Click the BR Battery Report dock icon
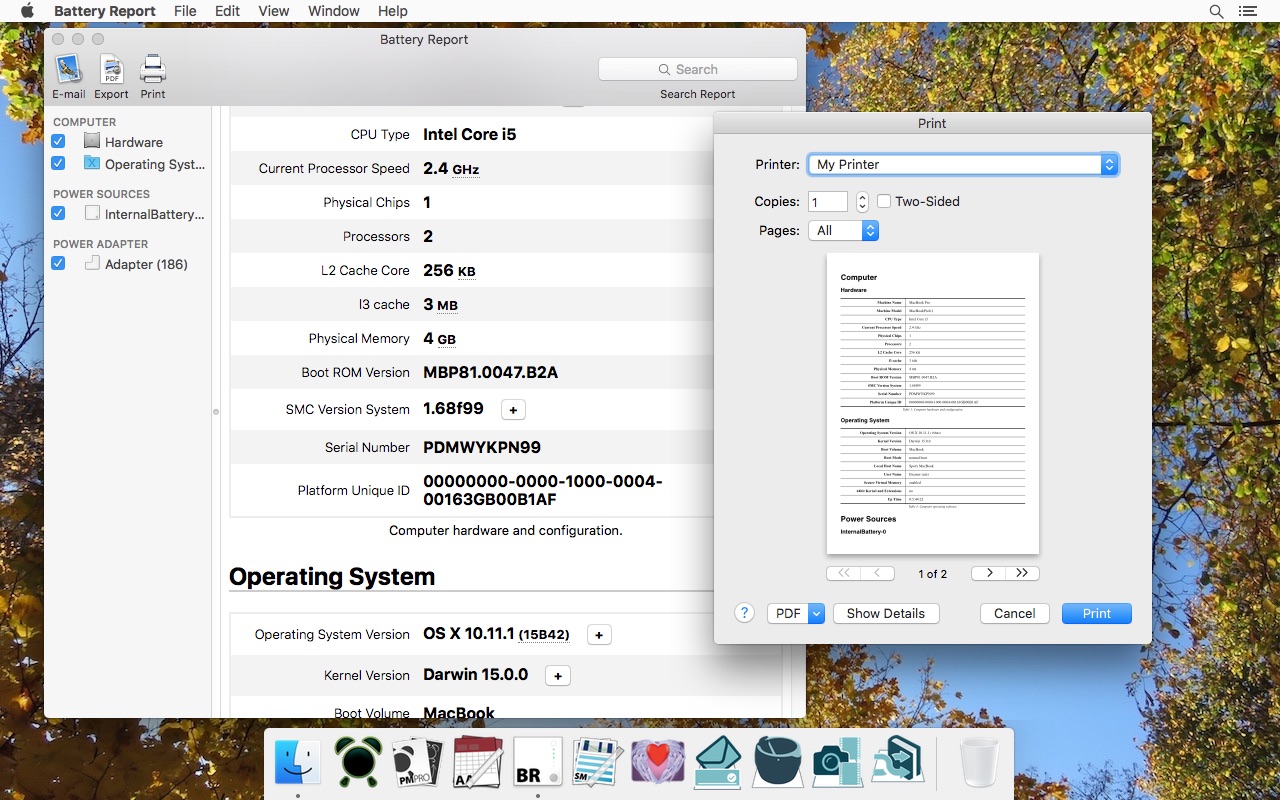This screenshot has height=800, width=1280. tap(537, 762)
